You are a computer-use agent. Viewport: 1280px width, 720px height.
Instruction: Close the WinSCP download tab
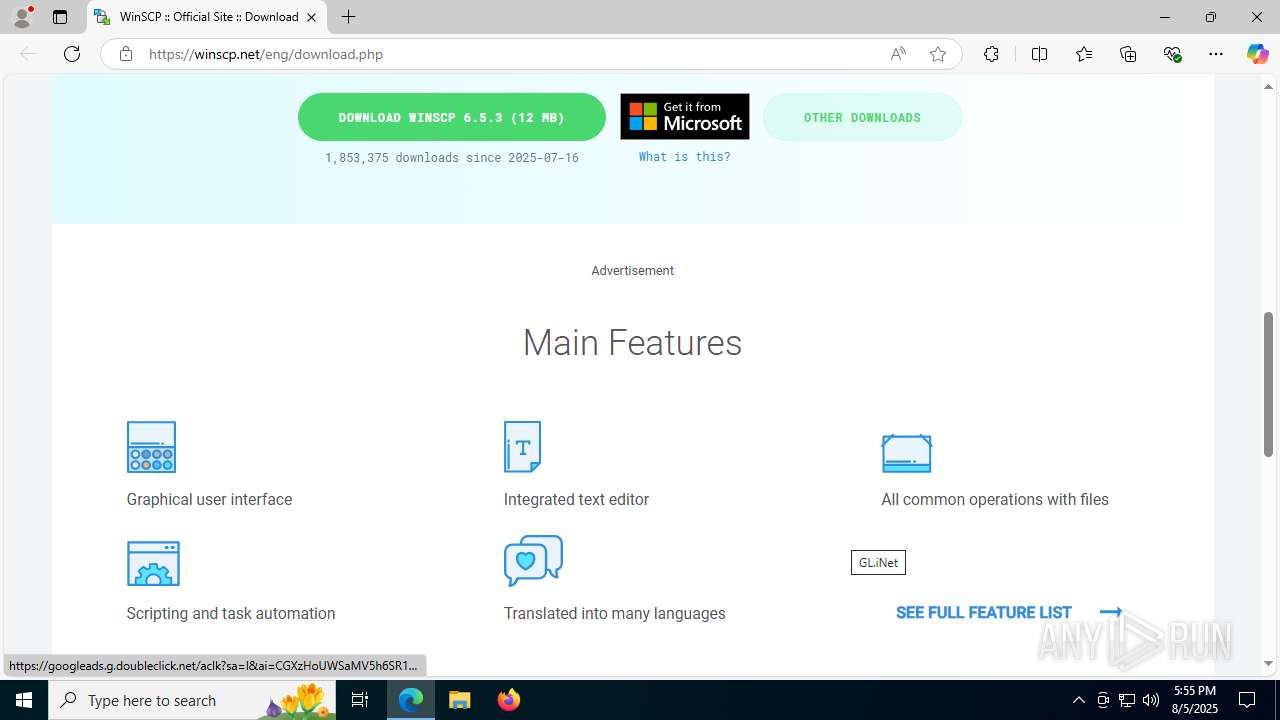click(311, 17)
